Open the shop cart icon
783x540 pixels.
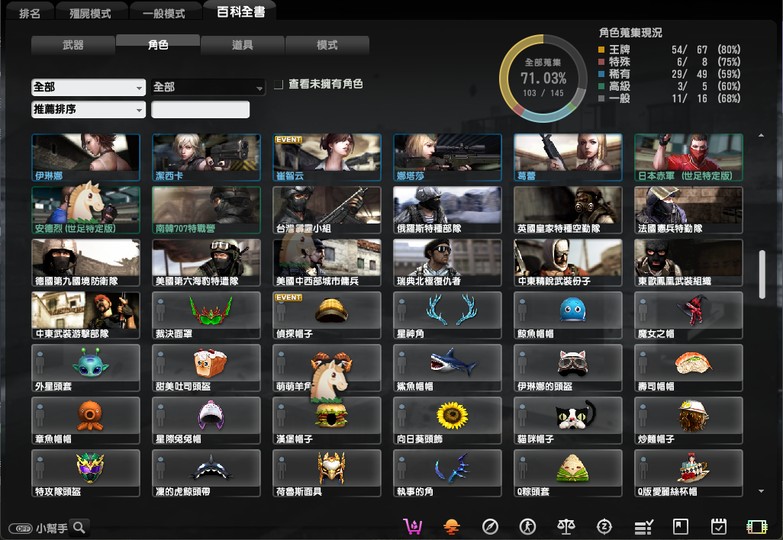[x=412, y=526]
